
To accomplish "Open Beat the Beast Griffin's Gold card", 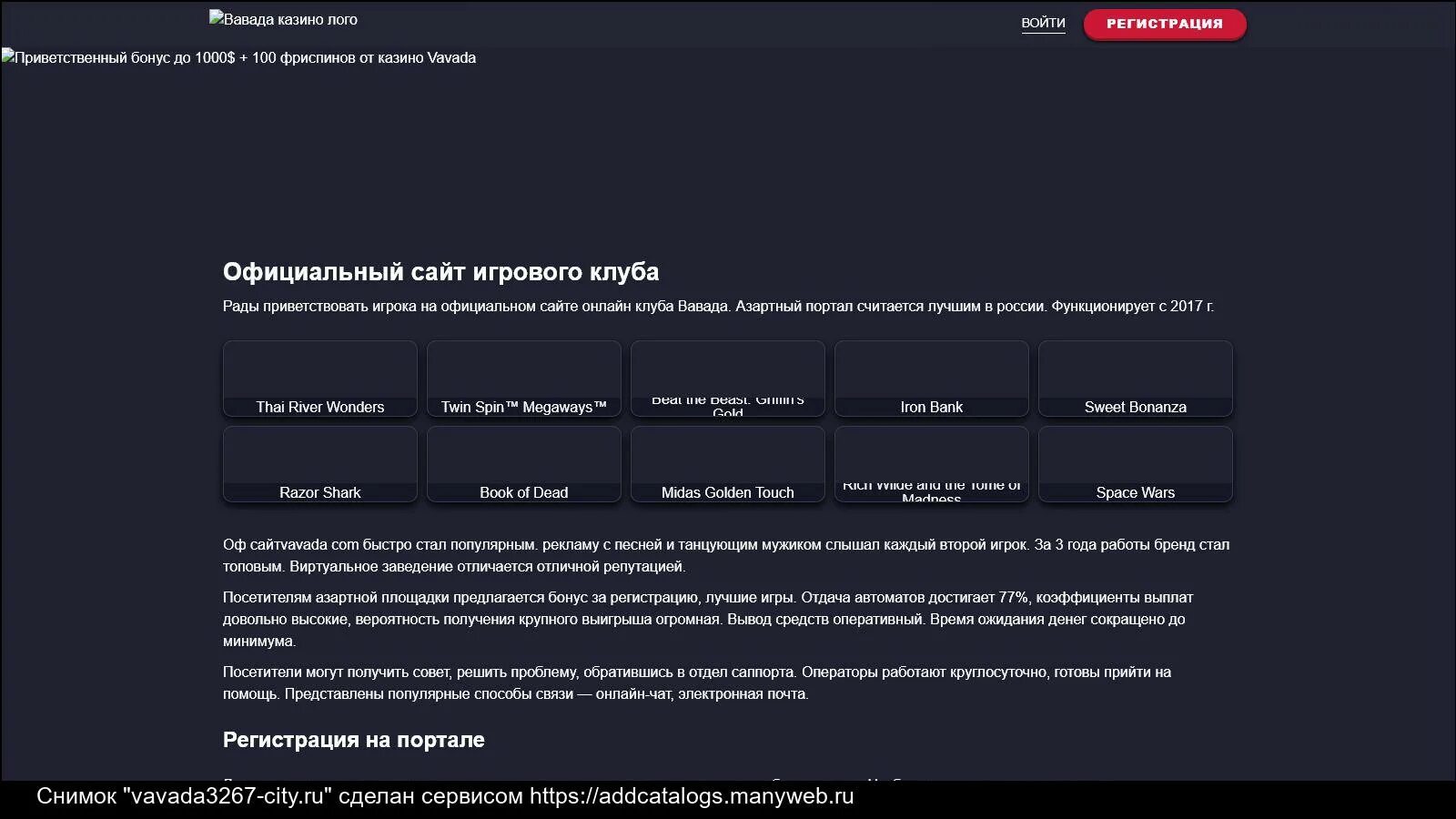I will 728,379.
